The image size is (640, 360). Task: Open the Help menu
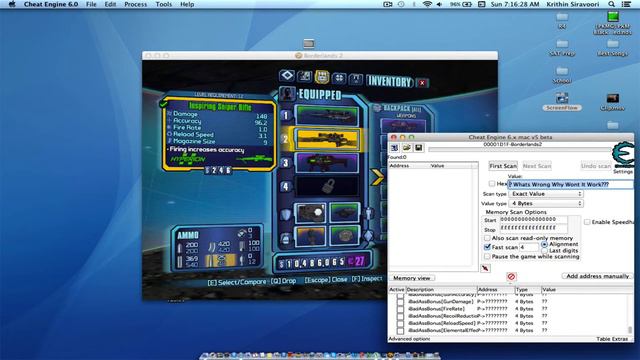tap(187, 4)
